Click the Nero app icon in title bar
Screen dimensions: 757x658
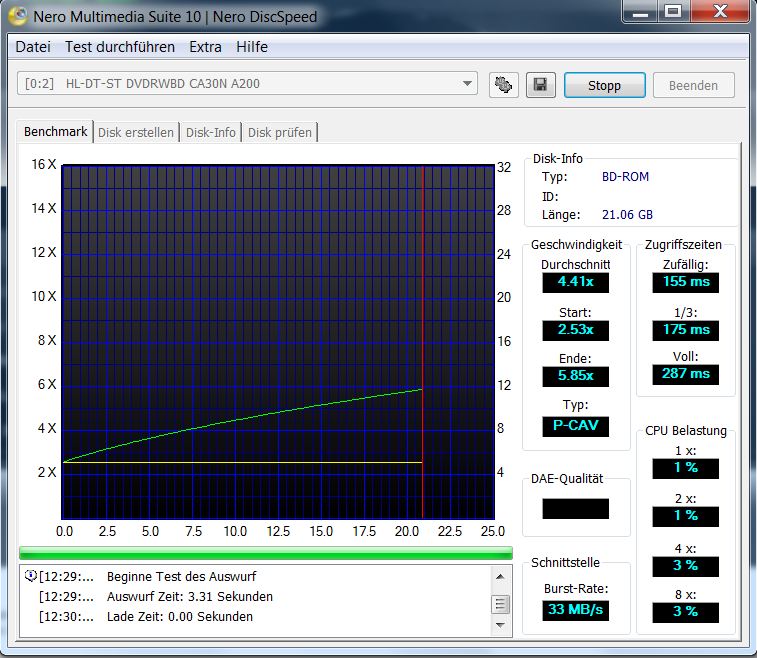pyautogui.click(x=18, y=16)
